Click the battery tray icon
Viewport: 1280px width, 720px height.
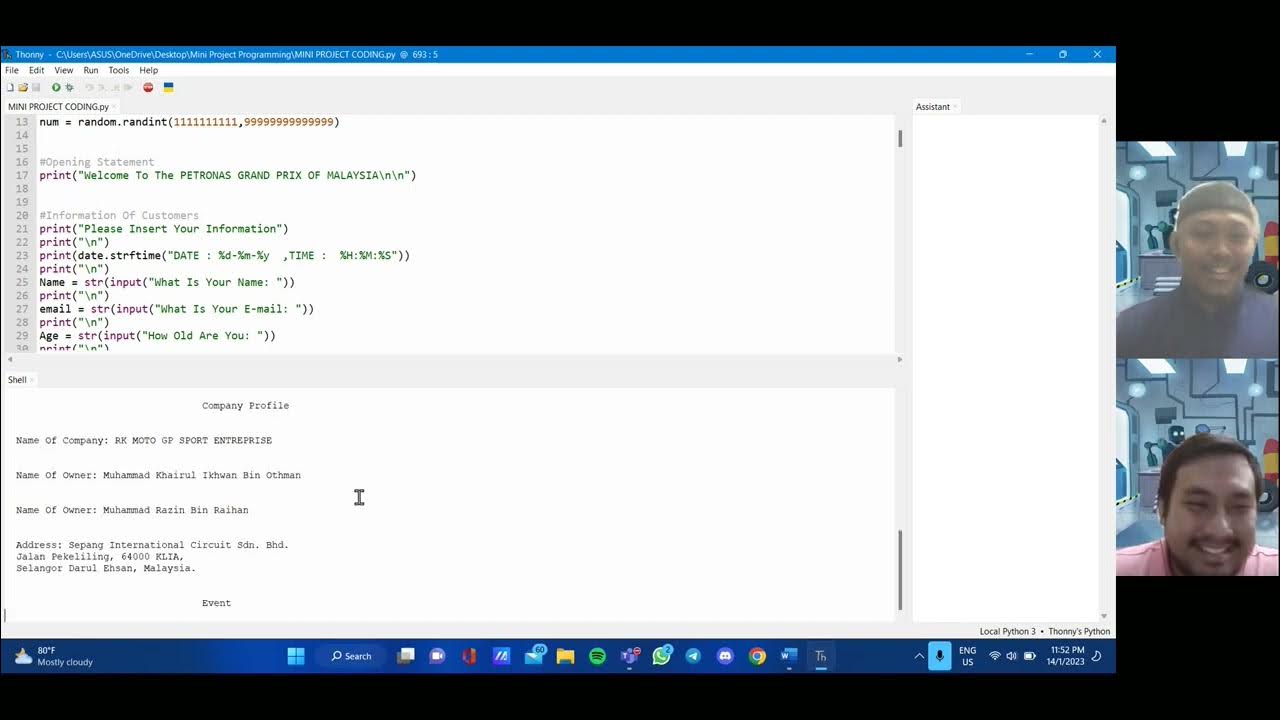(x=1030, y=656)
